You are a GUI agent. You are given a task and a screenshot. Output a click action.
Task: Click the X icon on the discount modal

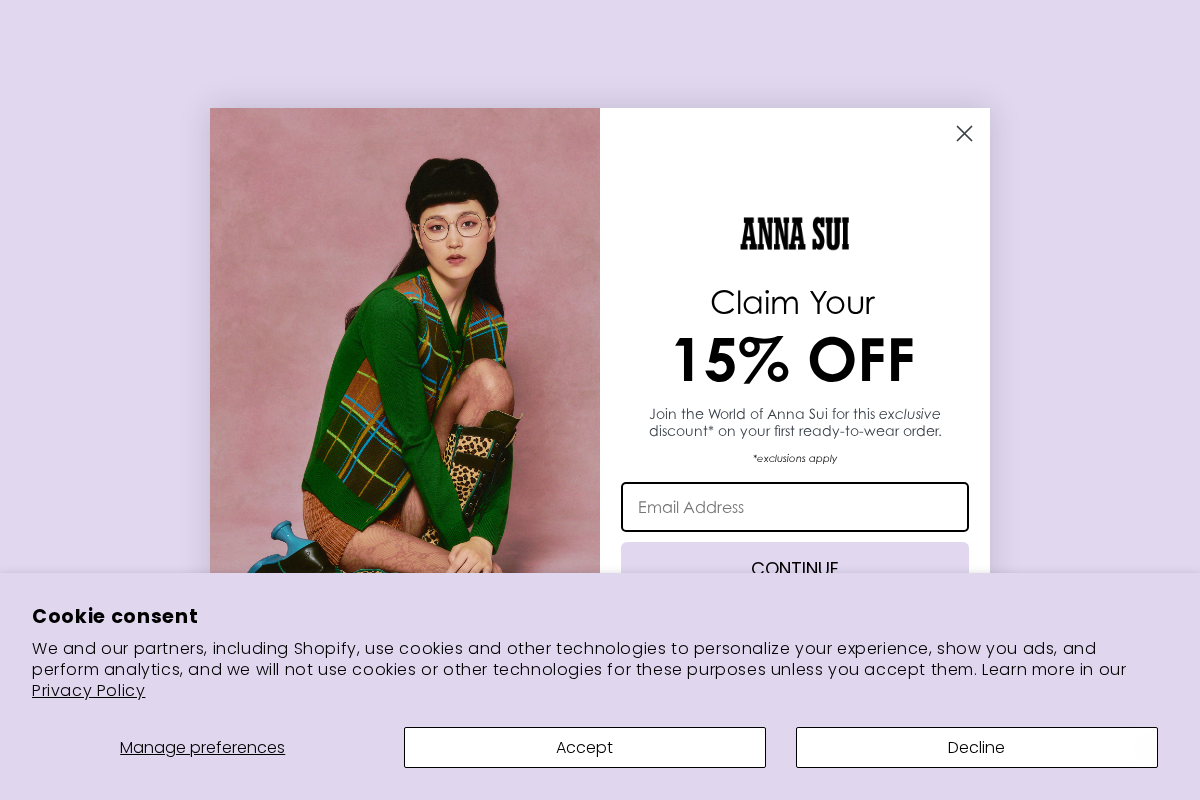click(963, 133)
